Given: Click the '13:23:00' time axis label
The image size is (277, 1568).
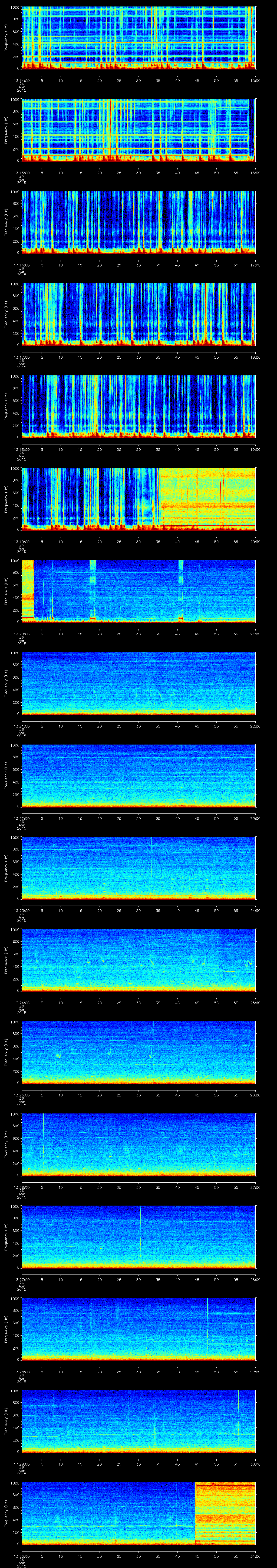Looking at the screenshot, I should point(21,910).
